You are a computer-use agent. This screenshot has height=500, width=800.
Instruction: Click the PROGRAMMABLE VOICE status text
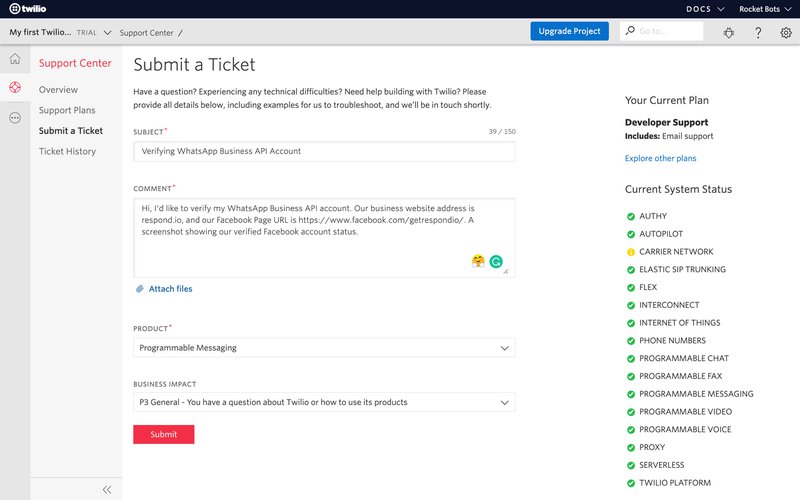[685, 430]
